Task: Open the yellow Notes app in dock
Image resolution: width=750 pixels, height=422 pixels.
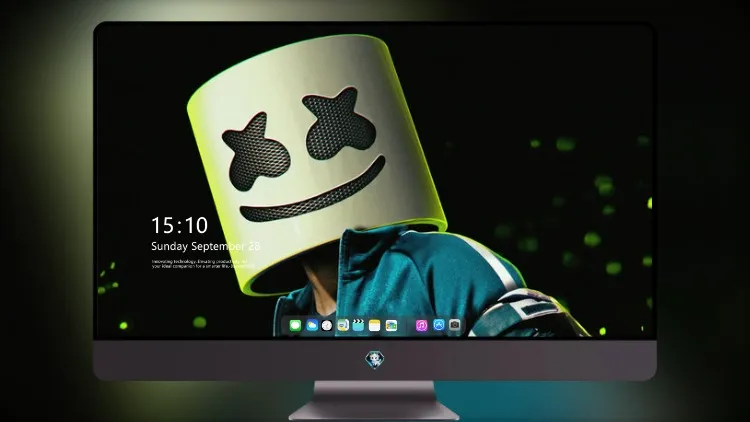Action: [x=375, y=325]
